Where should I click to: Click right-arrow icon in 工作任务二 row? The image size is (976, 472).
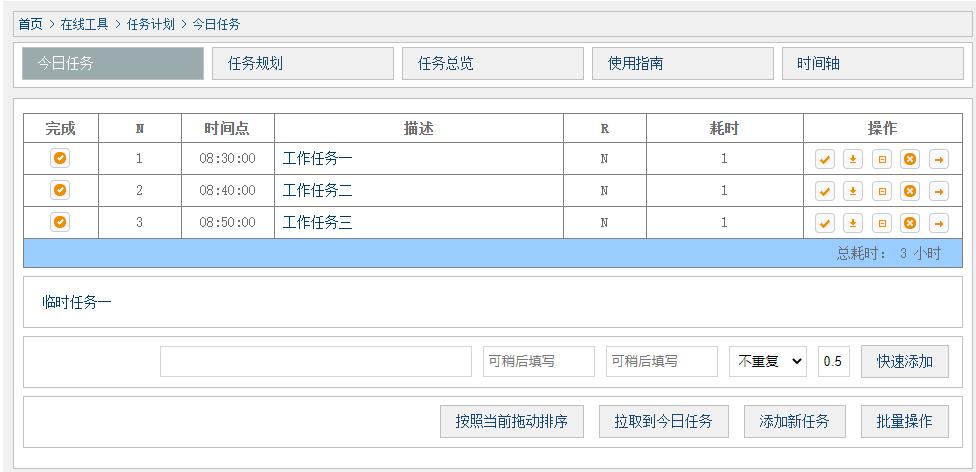point(939,191)
